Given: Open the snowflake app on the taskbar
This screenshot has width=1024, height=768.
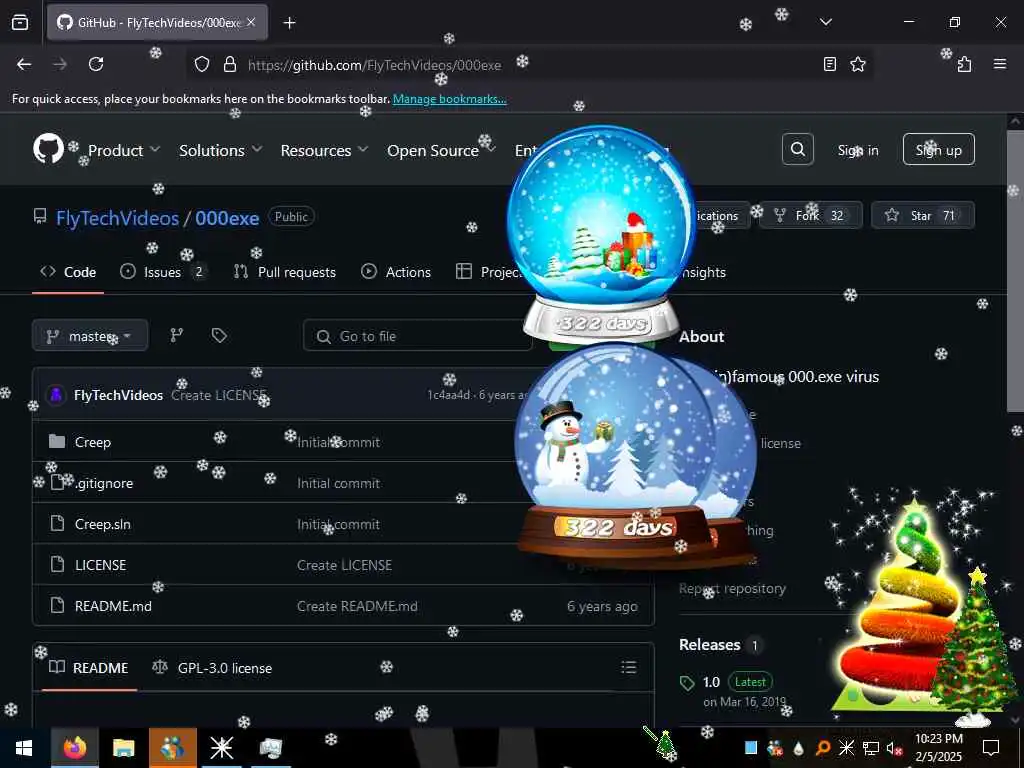Looking at the screenshot, I should tap(221, 748).
